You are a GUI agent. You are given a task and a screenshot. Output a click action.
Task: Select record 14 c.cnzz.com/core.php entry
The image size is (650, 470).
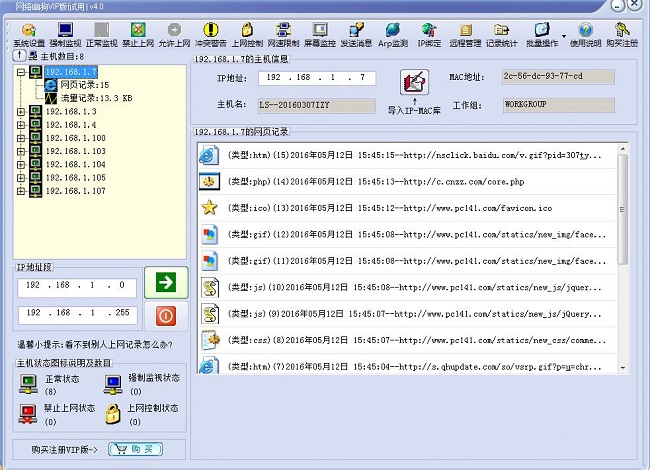point(407,182)
